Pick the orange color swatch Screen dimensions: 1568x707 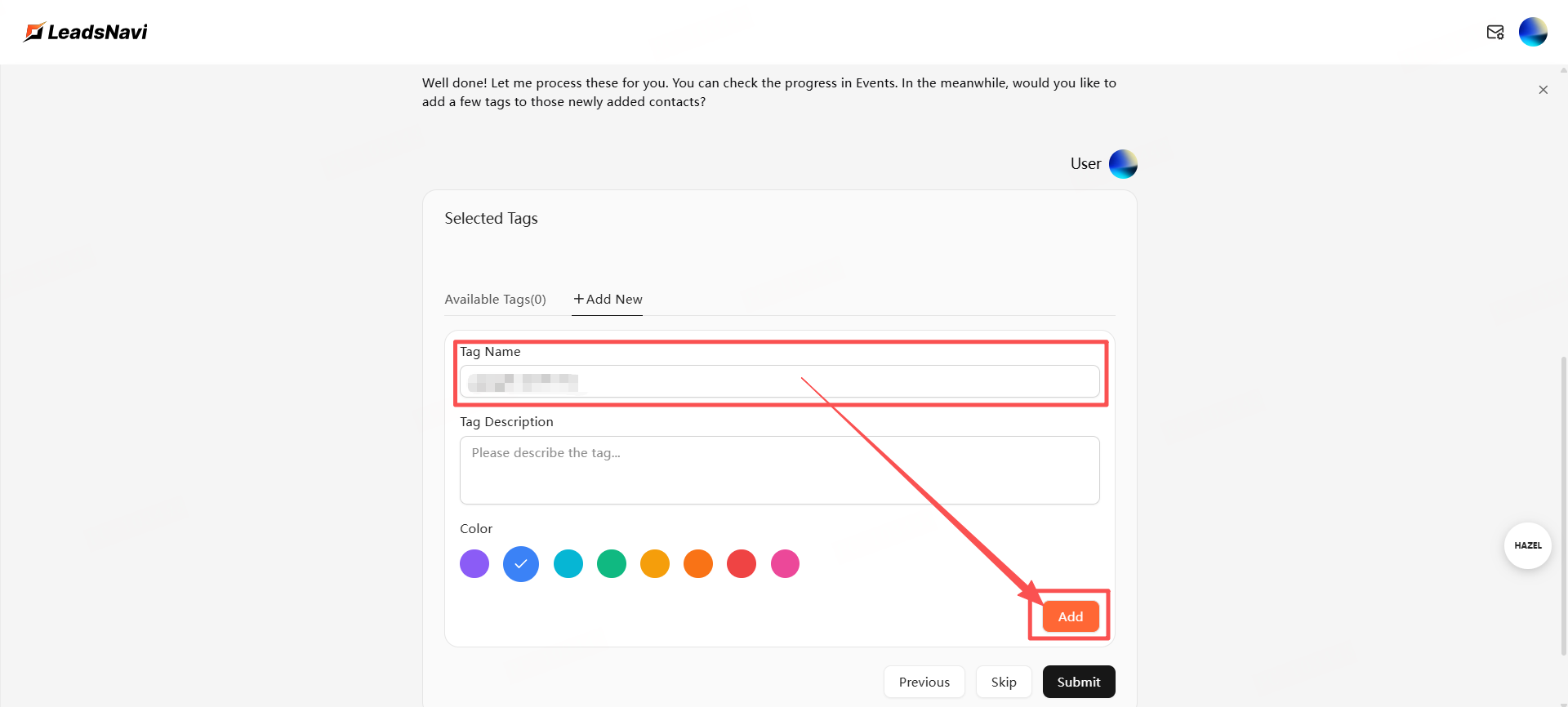click(x=698, y=563)
